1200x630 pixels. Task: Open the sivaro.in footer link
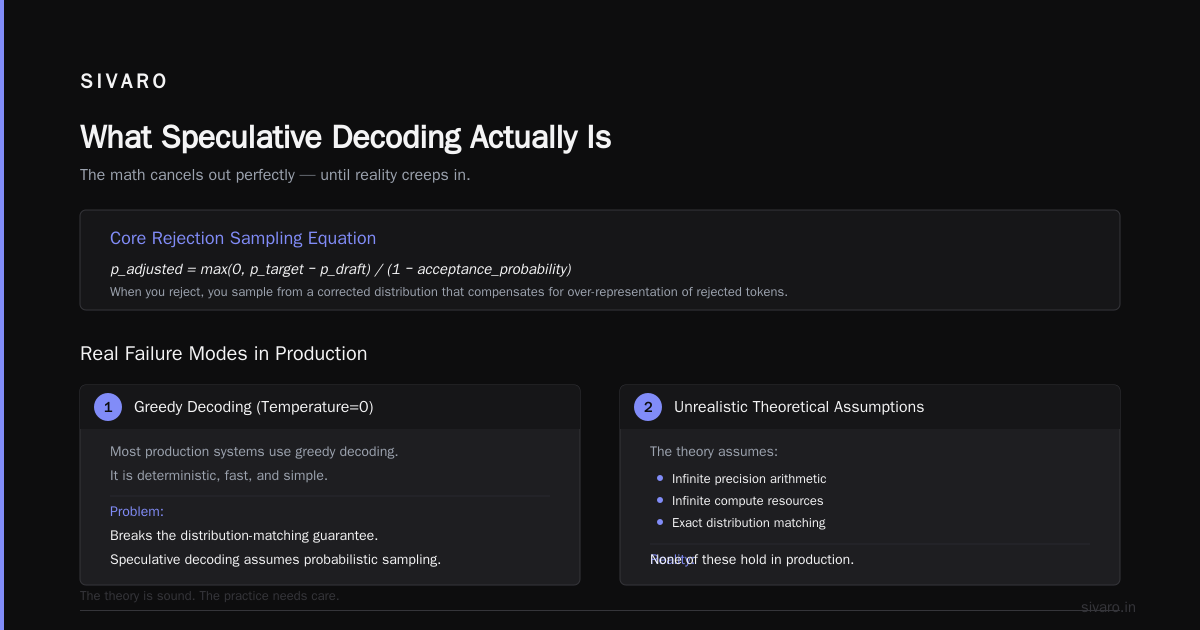click(1108, 607)
